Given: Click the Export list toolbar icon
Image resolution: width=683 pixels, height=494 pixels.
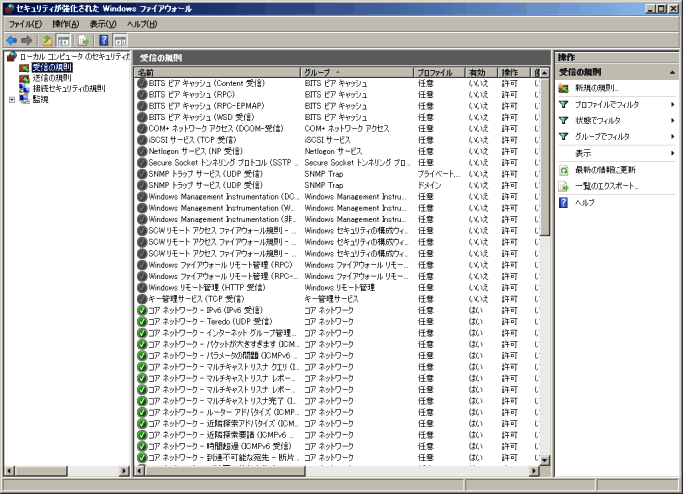Looking at the screenshot, I should (x=84, y=40).
